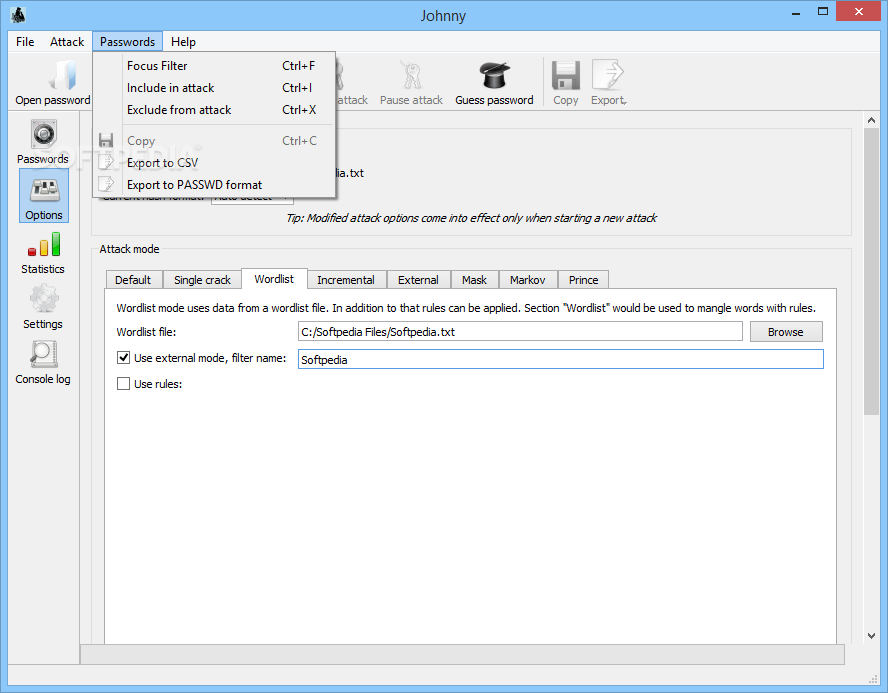Screen dimensions: 888x693
Task: Click the filter name input field
Action: 561,360
